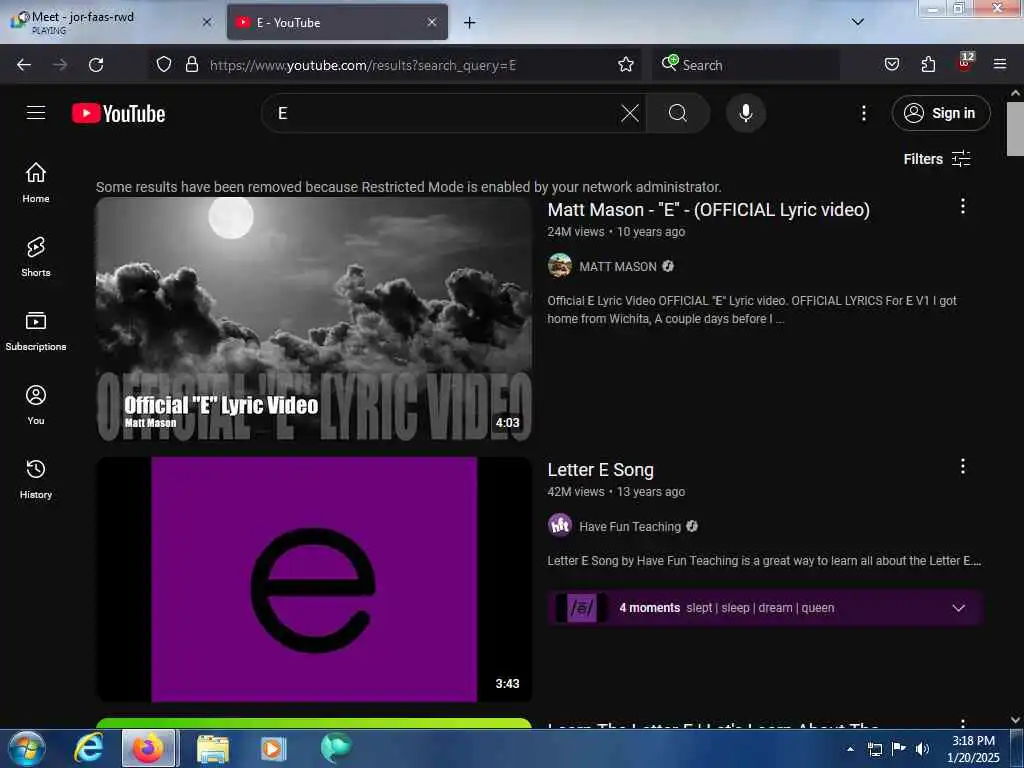1024x768 pixels.
Task: Open the search Filters
Action: [x=937, y=159]
